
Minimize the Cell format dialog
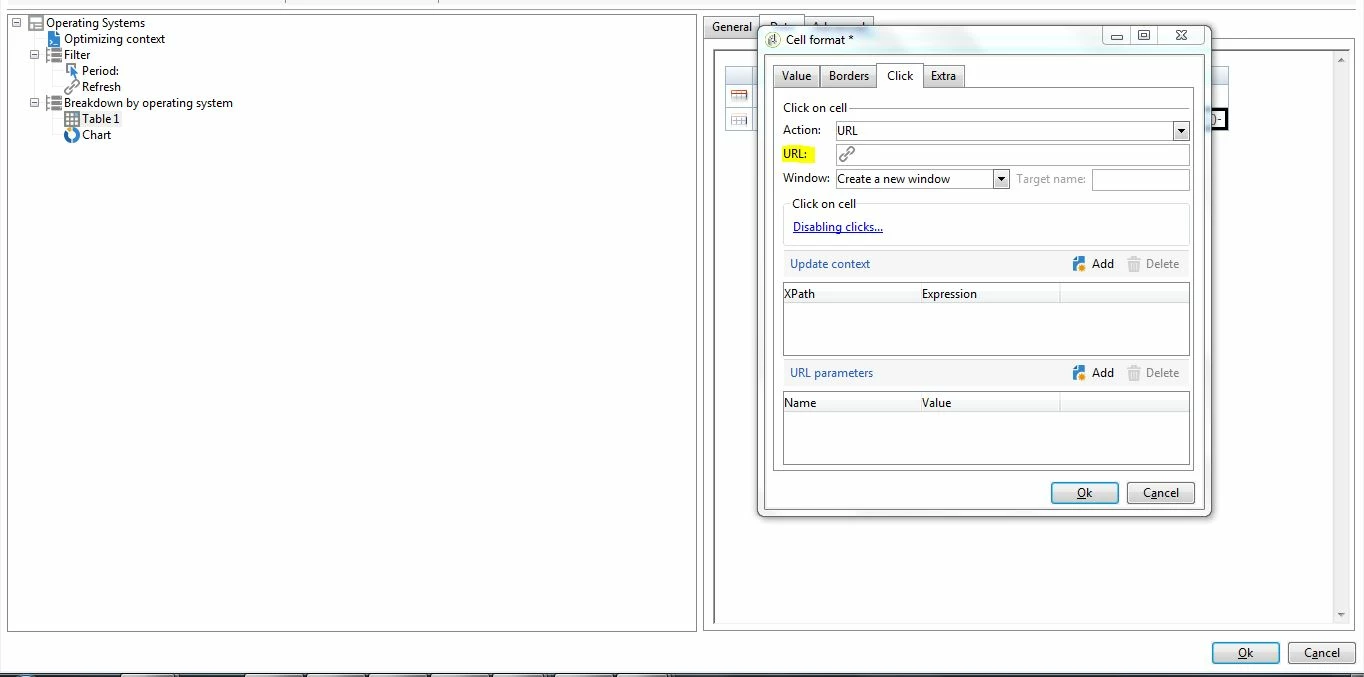click(1117, 36)
